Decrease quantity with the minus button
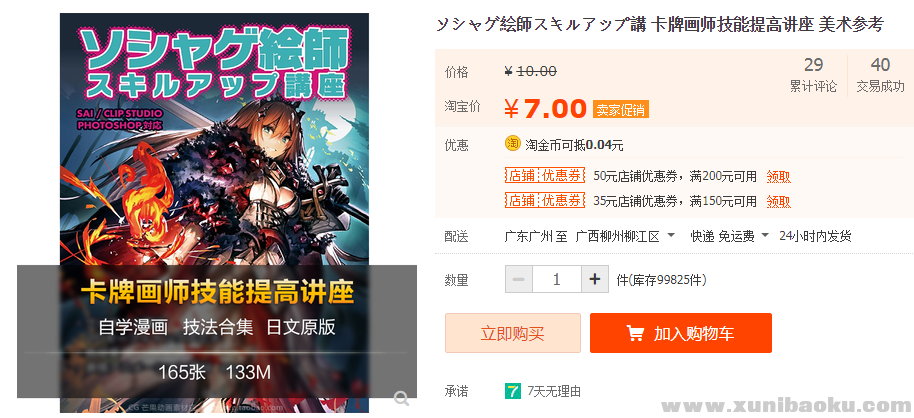 coord(519,279)
